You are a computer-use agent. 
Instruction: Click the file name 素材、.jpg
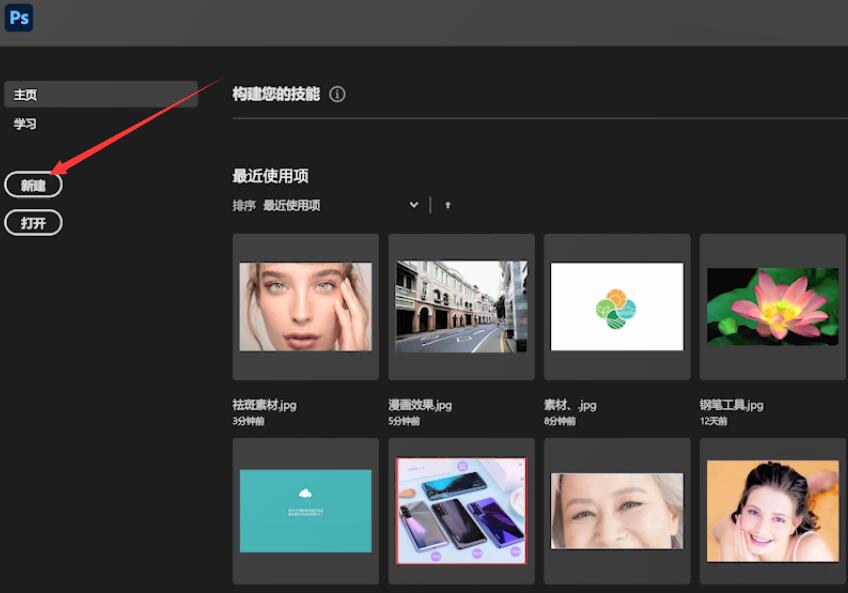(570, 405)
